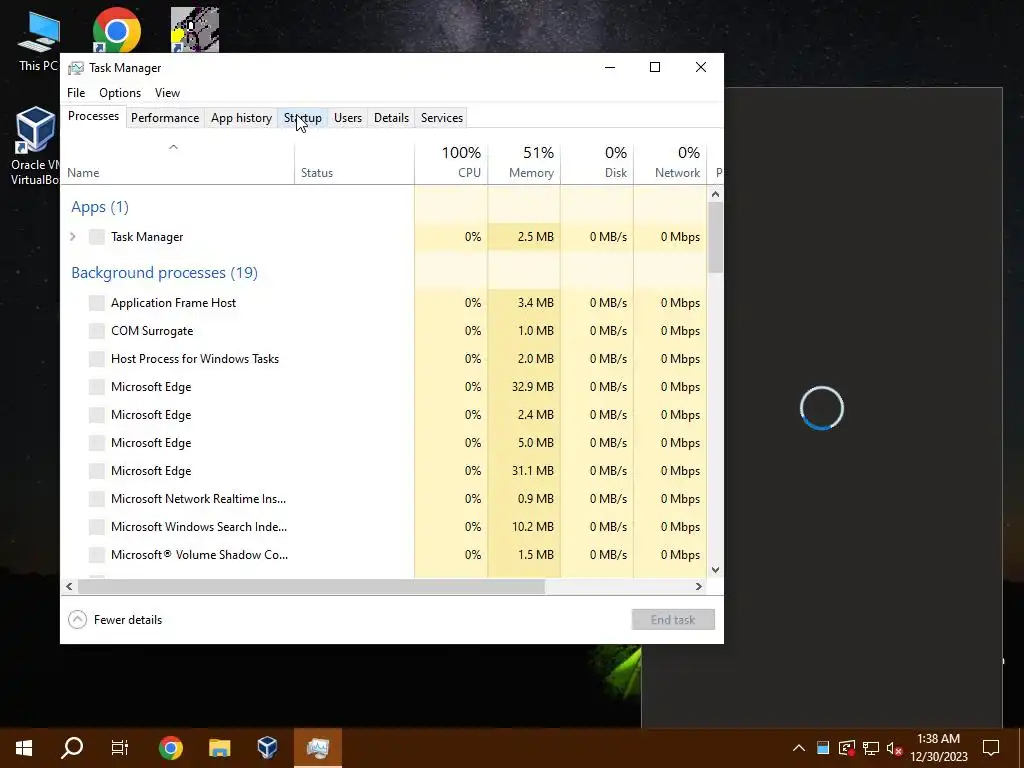Click the Application Frame Host row icon

coord(97,303)
